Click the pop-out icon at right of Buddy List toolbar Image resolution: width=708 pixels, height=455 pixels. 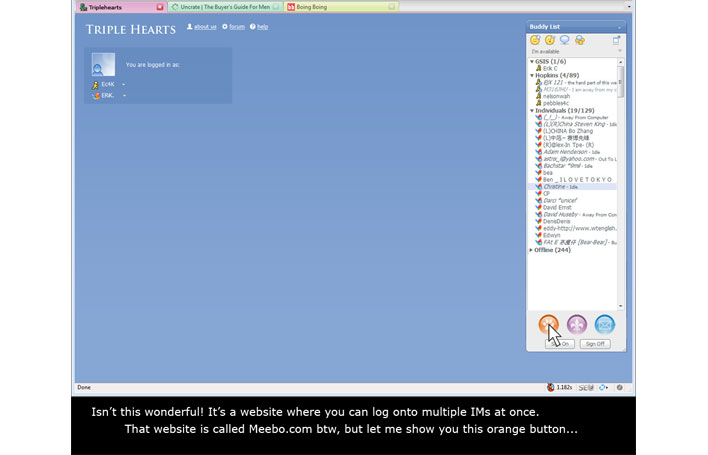click(616, 40)
